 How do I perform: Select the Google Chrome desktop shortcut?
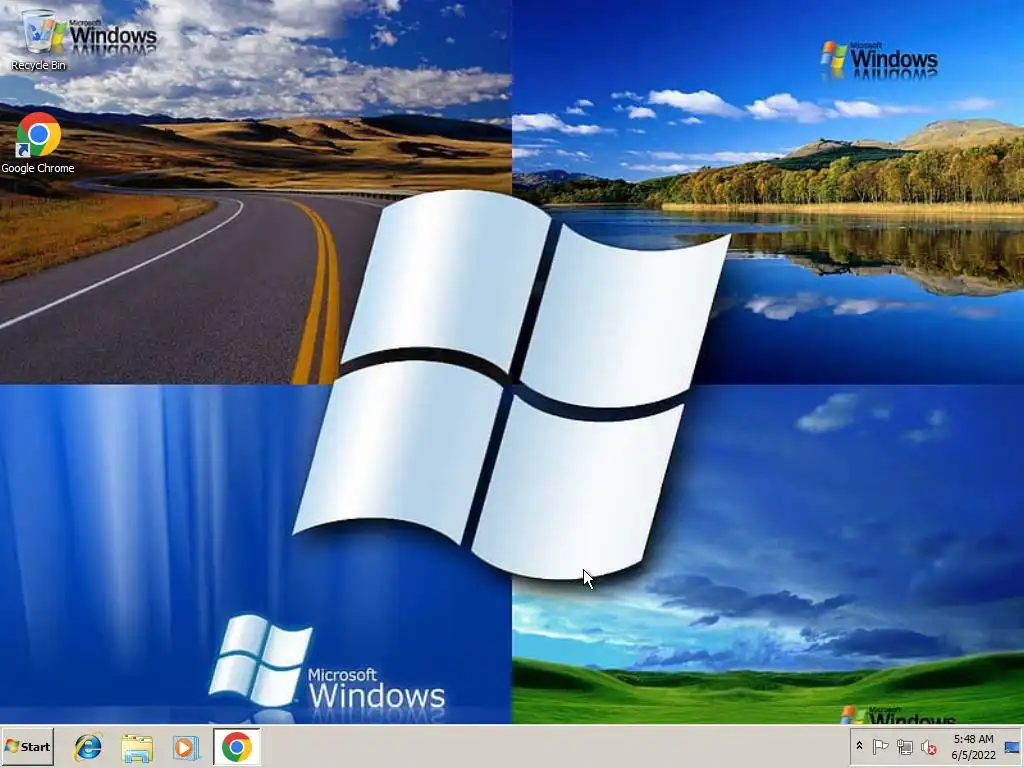38,144
